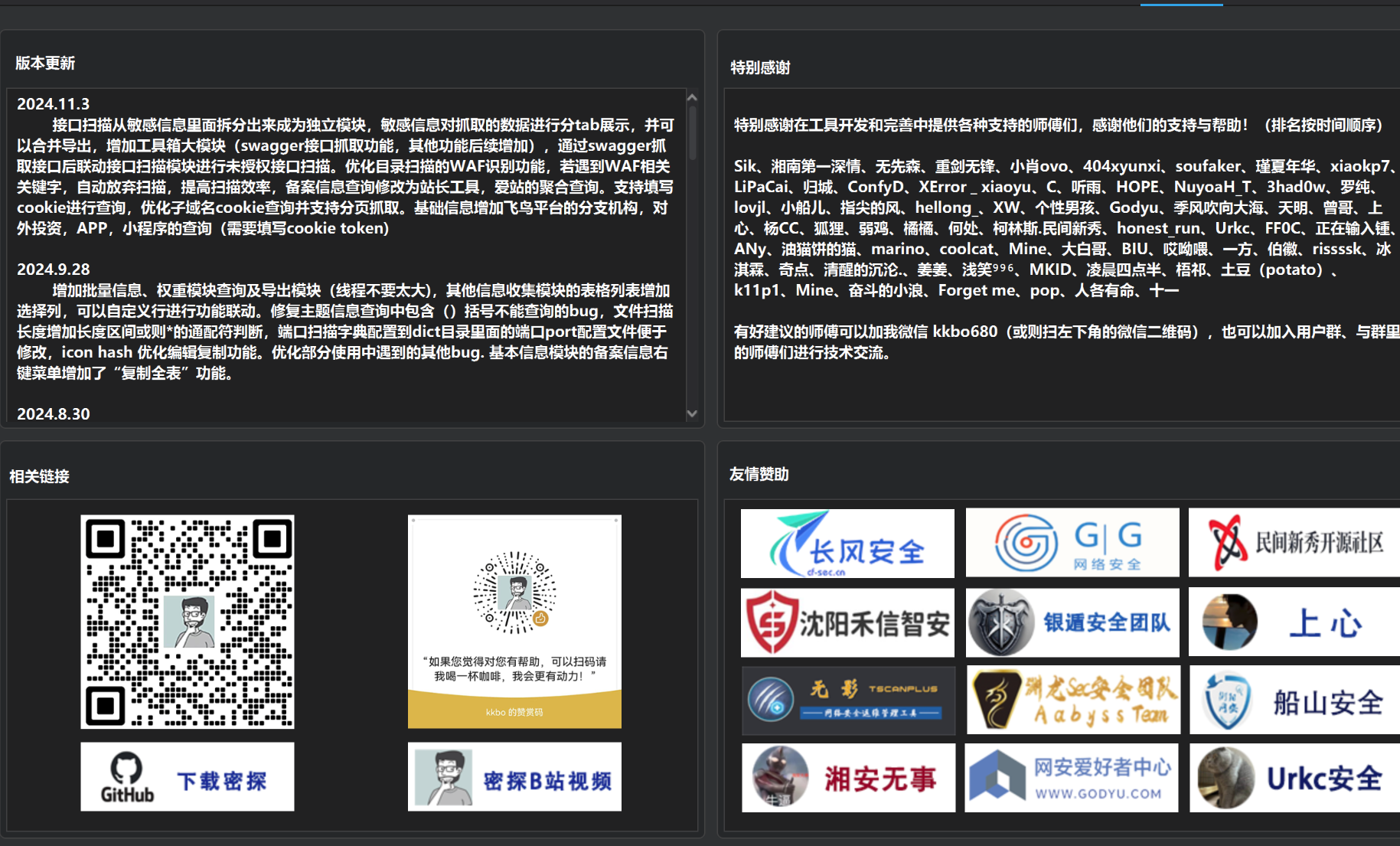Click the 特别感谢 section heading
Viewport: 1400px width, 846px height.
pyautogui.click(x=760, y=67)
